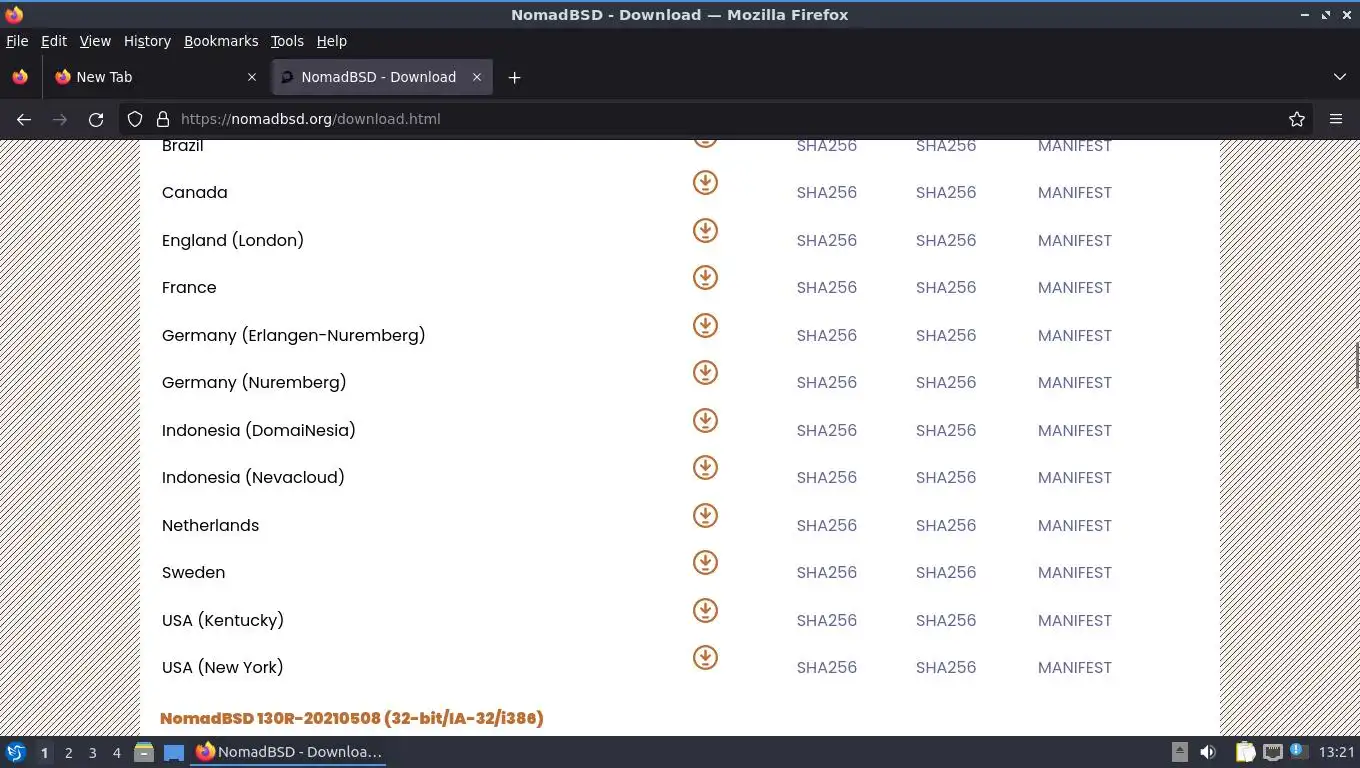Open the MANIFEST link for France
The height and width of the screenshot is (768, 1360).
tap(1075, 288)
